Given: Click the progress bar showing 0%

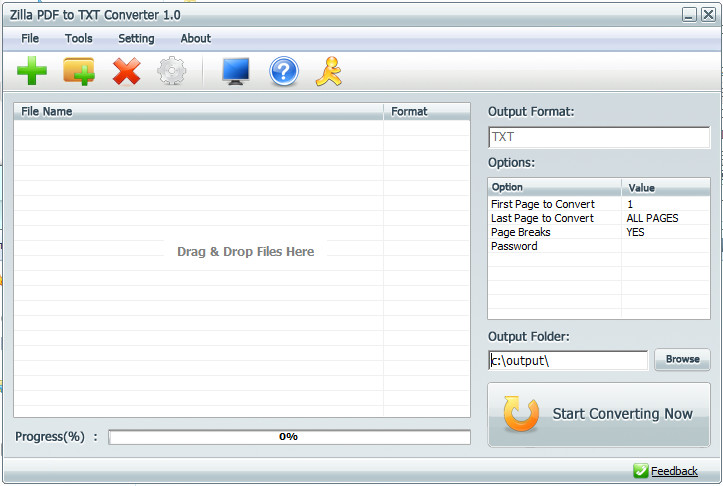Looking at the screenshot, I should [290, 437].
